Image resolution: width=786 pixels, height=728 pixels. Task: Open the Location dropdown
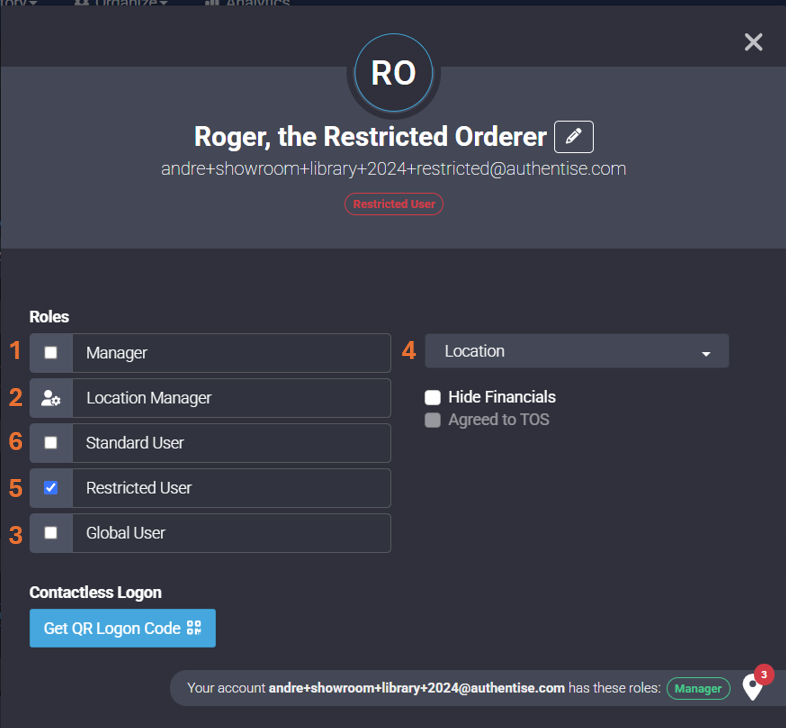click(577, 352)
